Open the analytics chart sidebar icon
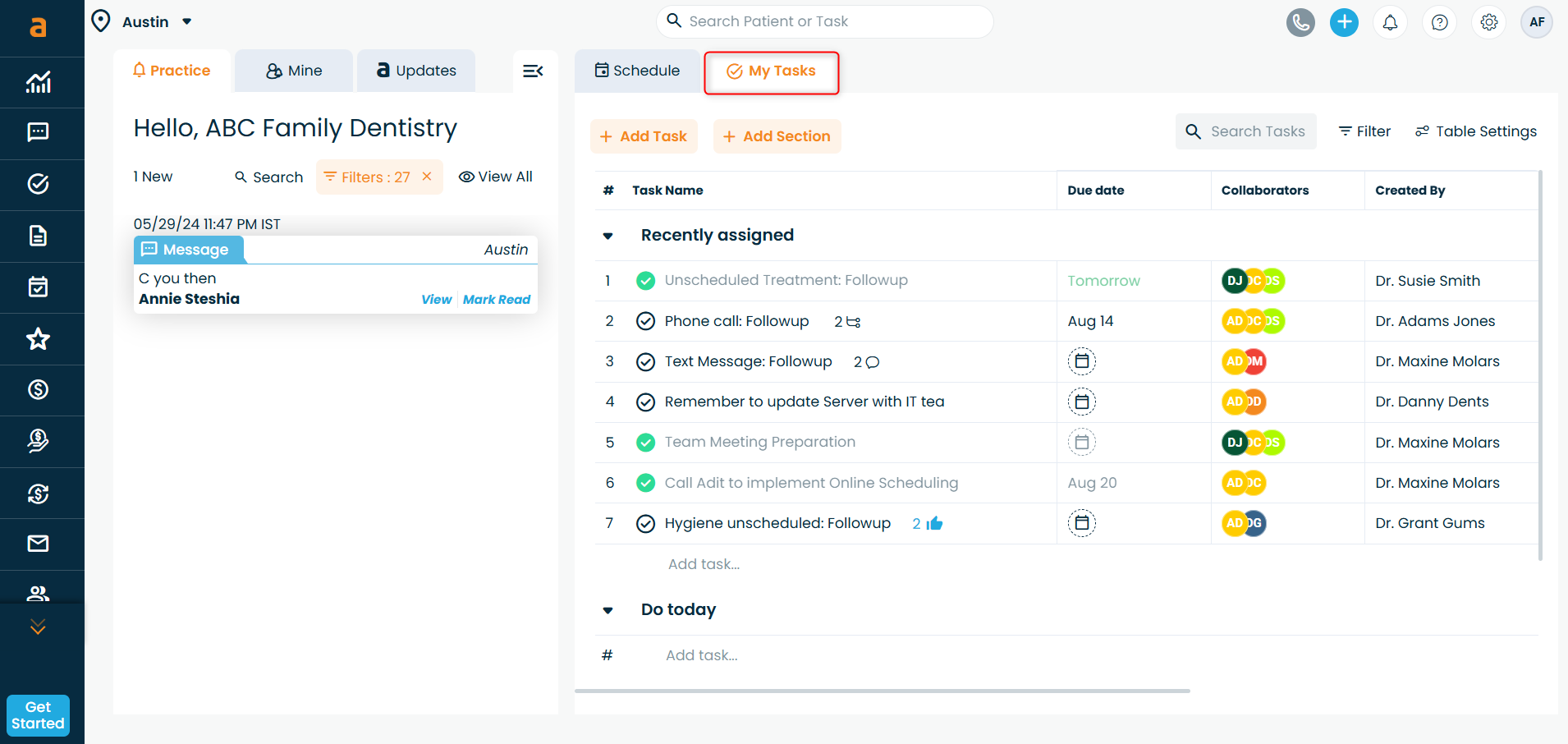1568x744 pixels. [x=38, y=81]
